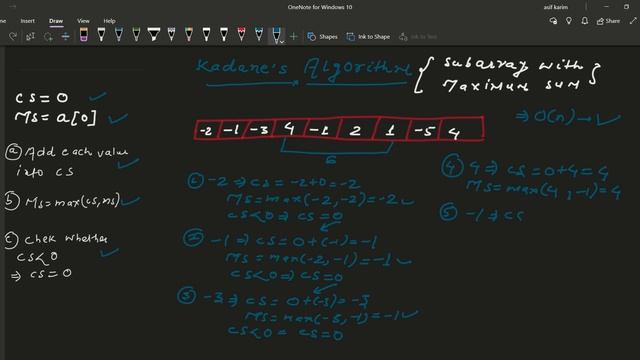Screen dimensions: 640x360
Task: Open the notifications bell
Action: point(584,21)
